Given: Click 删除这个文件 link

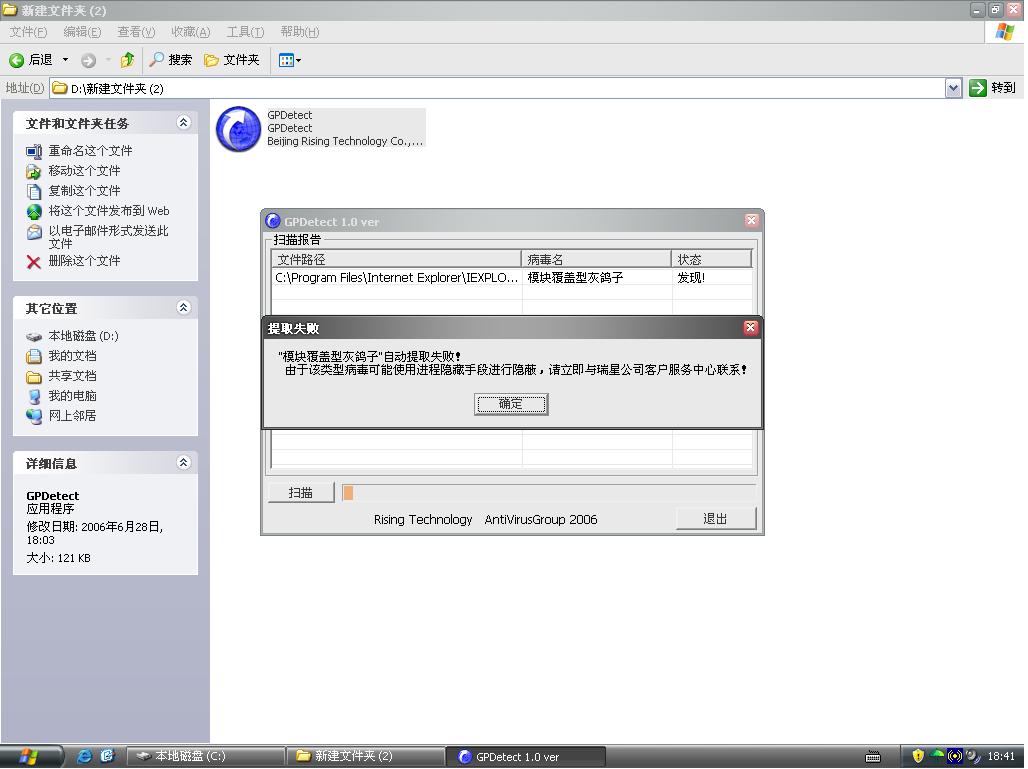Looking at the screenshot, I should point(85,261).
